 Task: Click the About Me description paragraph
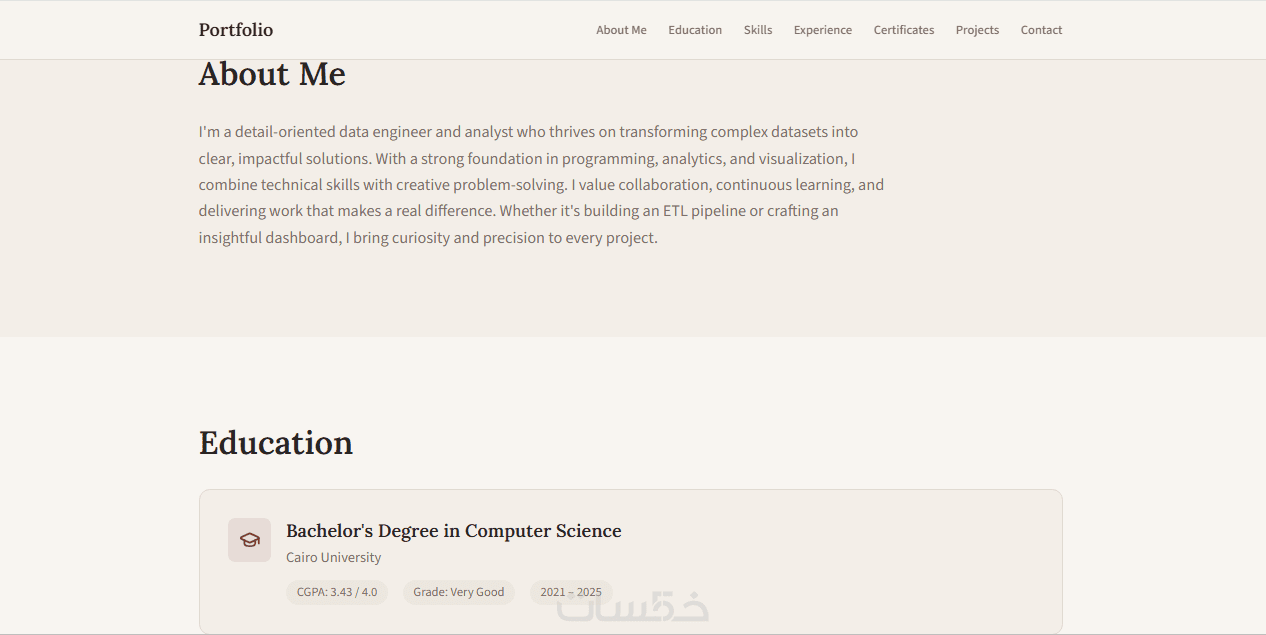pos(541,185)
